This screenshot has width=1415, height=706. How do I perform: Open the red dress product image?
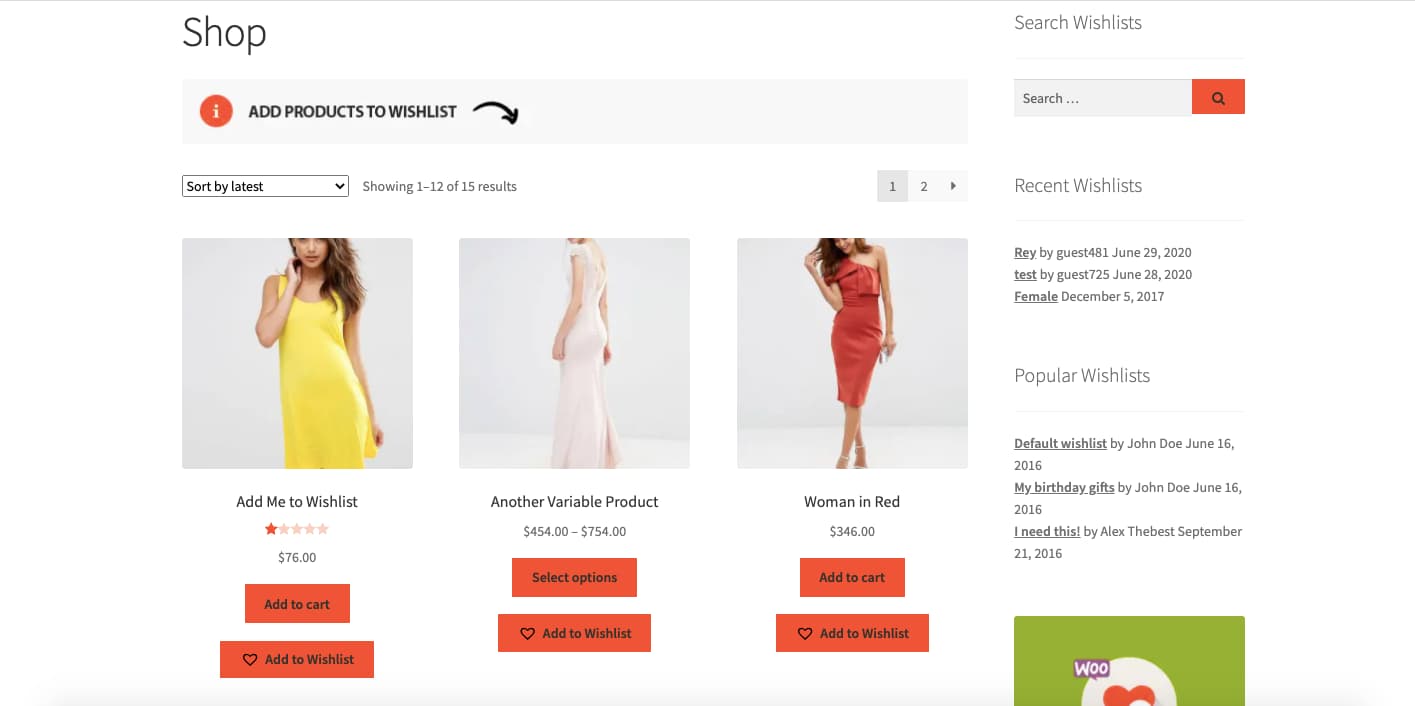[852, 353]
